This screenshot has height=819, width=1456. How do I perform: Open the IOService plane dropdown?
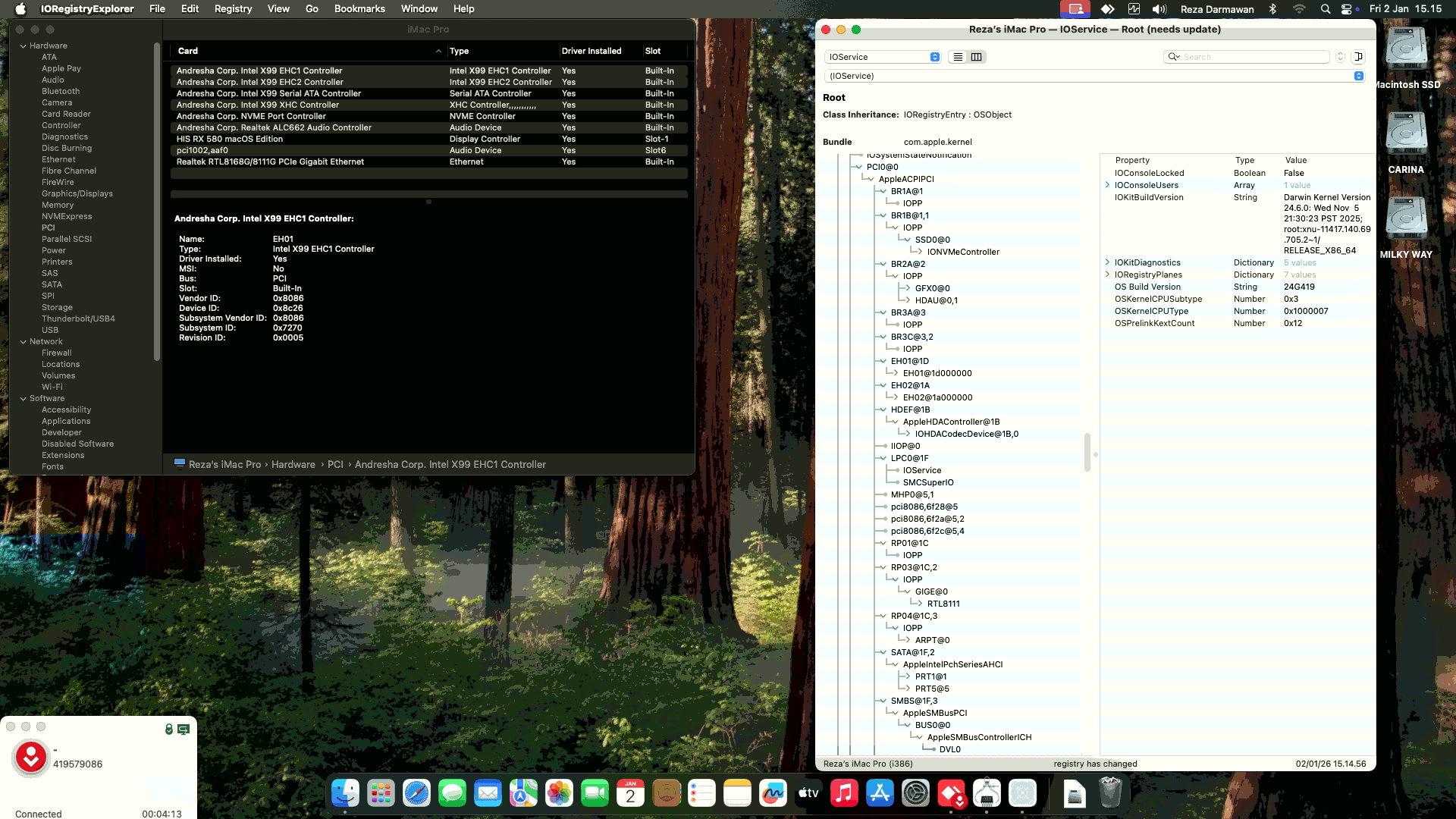pyautogui.click(x=883, y=57)
